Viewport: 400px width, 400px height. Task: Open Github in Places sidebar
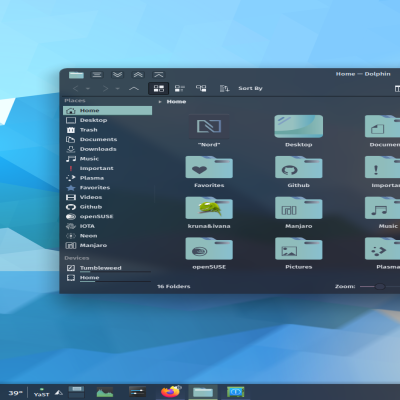click(107, 207)
